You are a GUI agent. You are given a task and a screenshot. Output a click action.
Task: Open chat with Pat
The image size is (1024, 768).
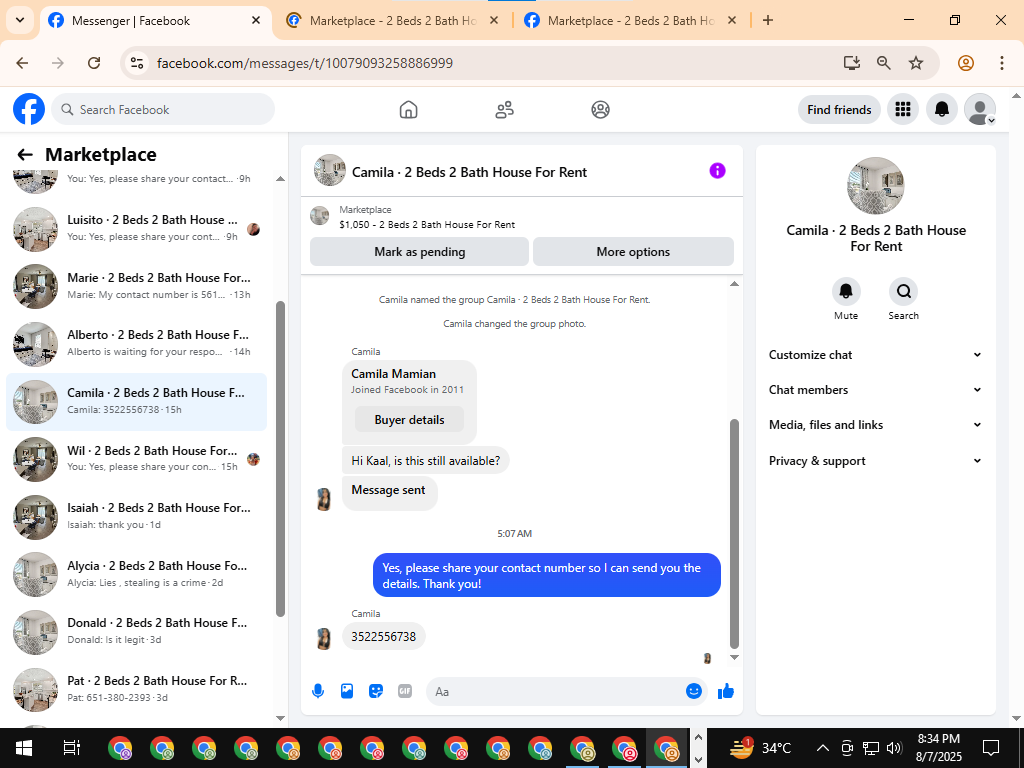click(136, 689)
